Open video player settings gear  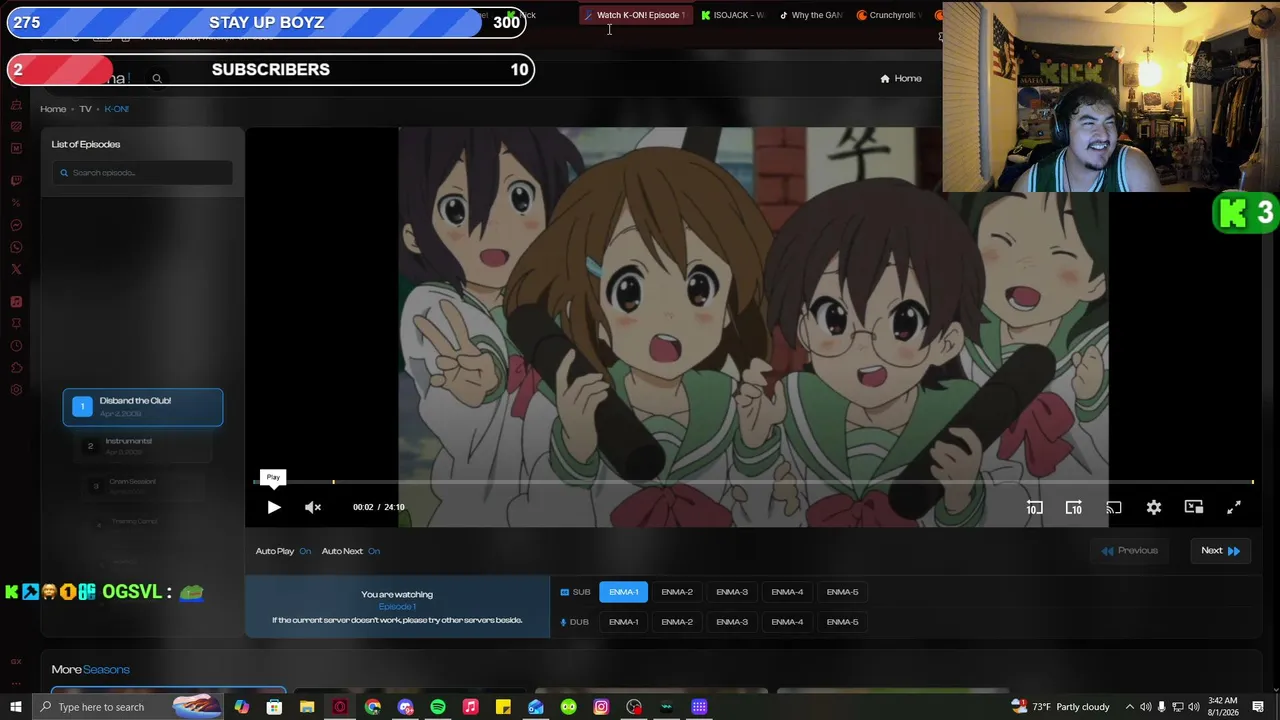point(1154,508)
